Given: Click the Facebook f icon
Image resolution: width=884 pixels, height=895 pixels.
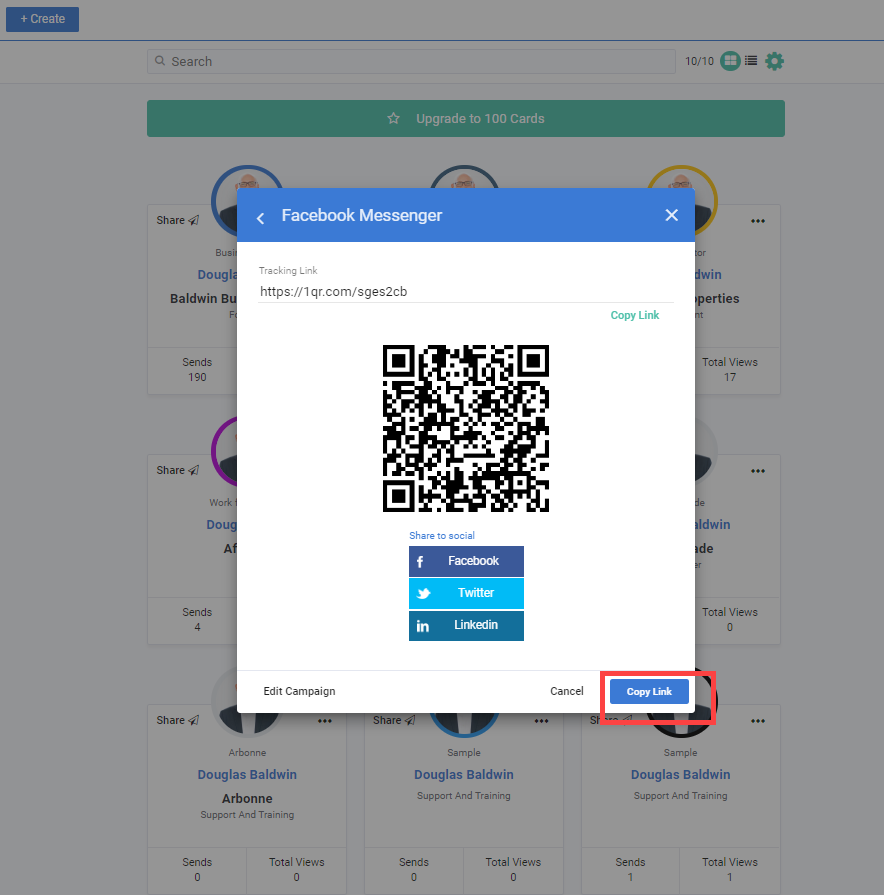Looking at the screenshot, I should click(x=420, y=562).
